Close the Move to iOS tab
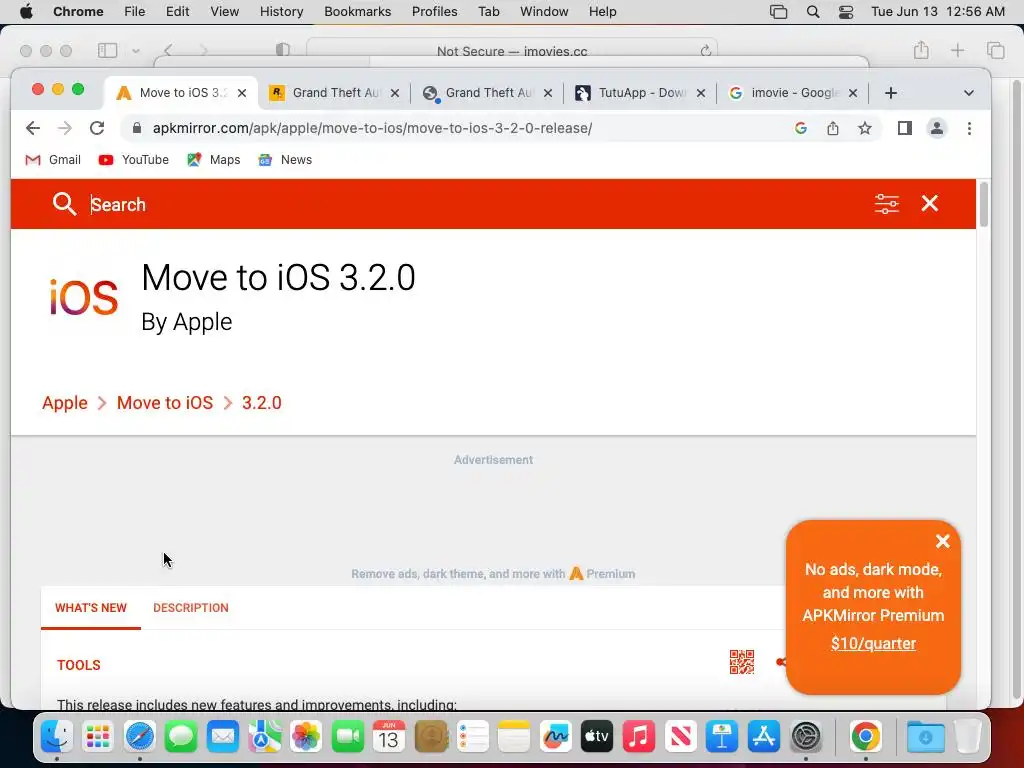Viewport: 1024px width, 768px height. (242, 93)
